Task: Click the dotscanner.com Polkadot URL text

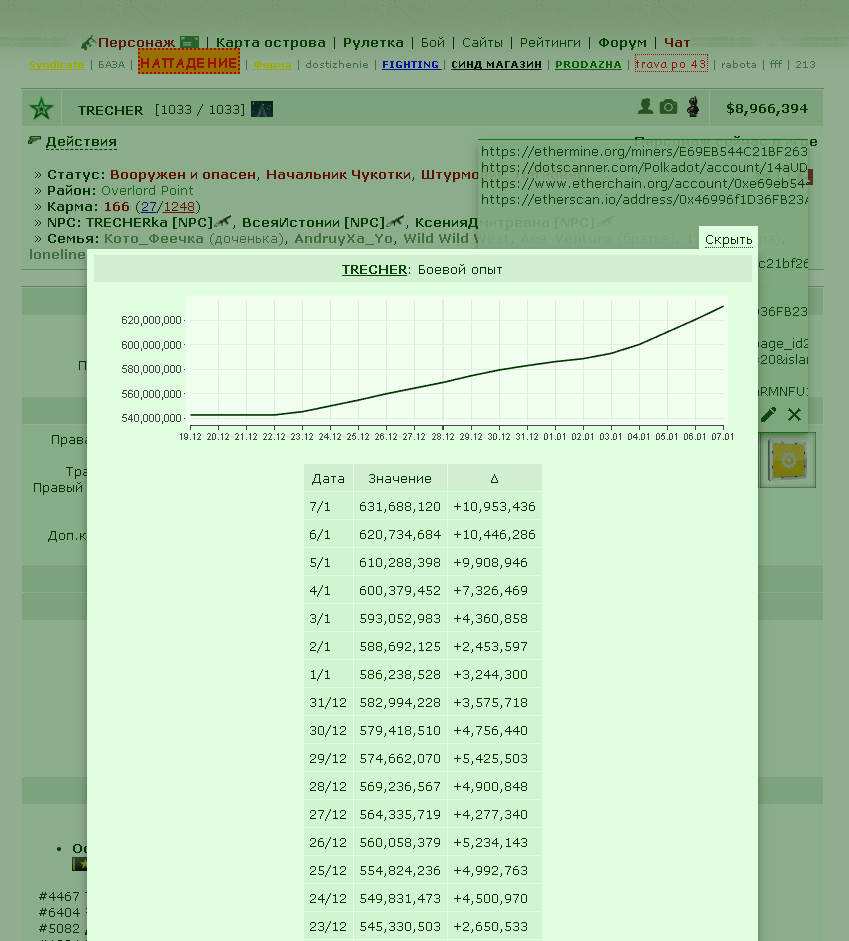Action: tap(644, 167)
